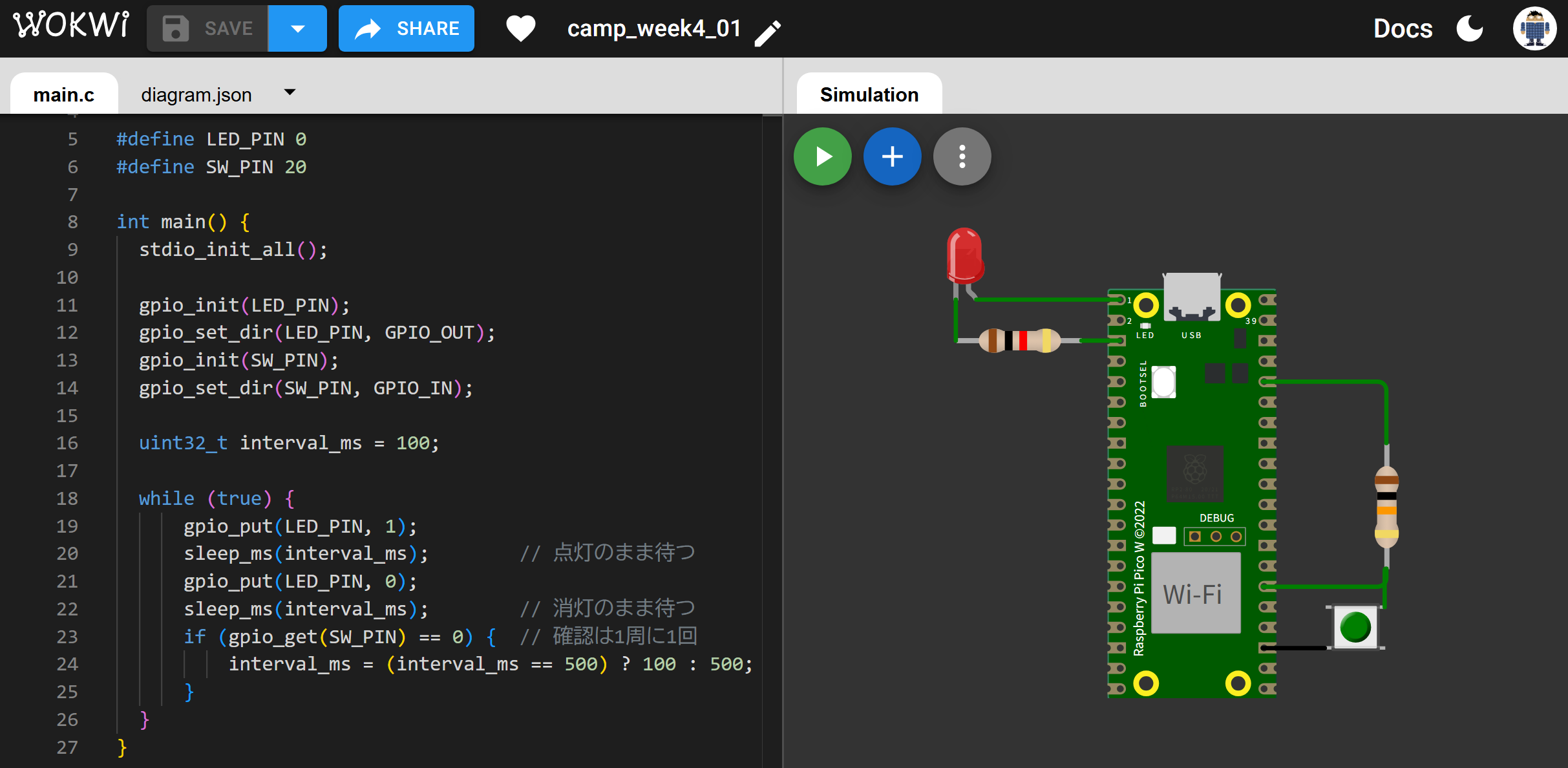Click the line '#define LED_PIN 0'
Screen dimensions: 1568x768
point(211,139)
